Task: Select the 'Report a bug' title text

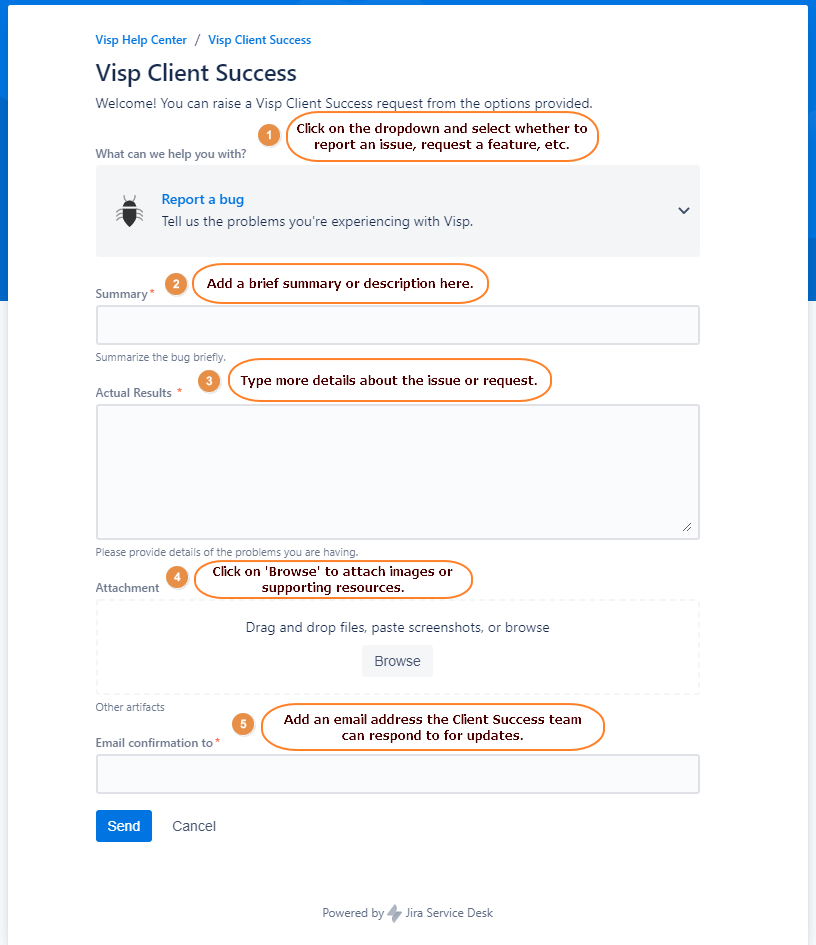Action: tap(202, 199)
